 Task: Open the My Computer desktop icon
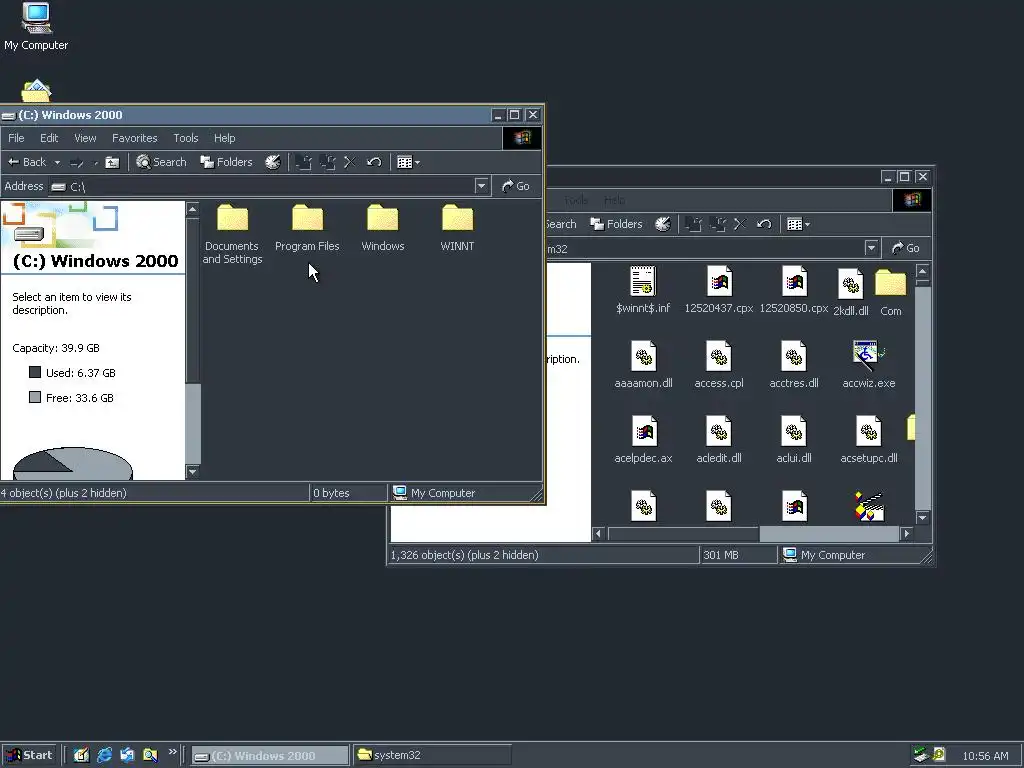[36, 26]
